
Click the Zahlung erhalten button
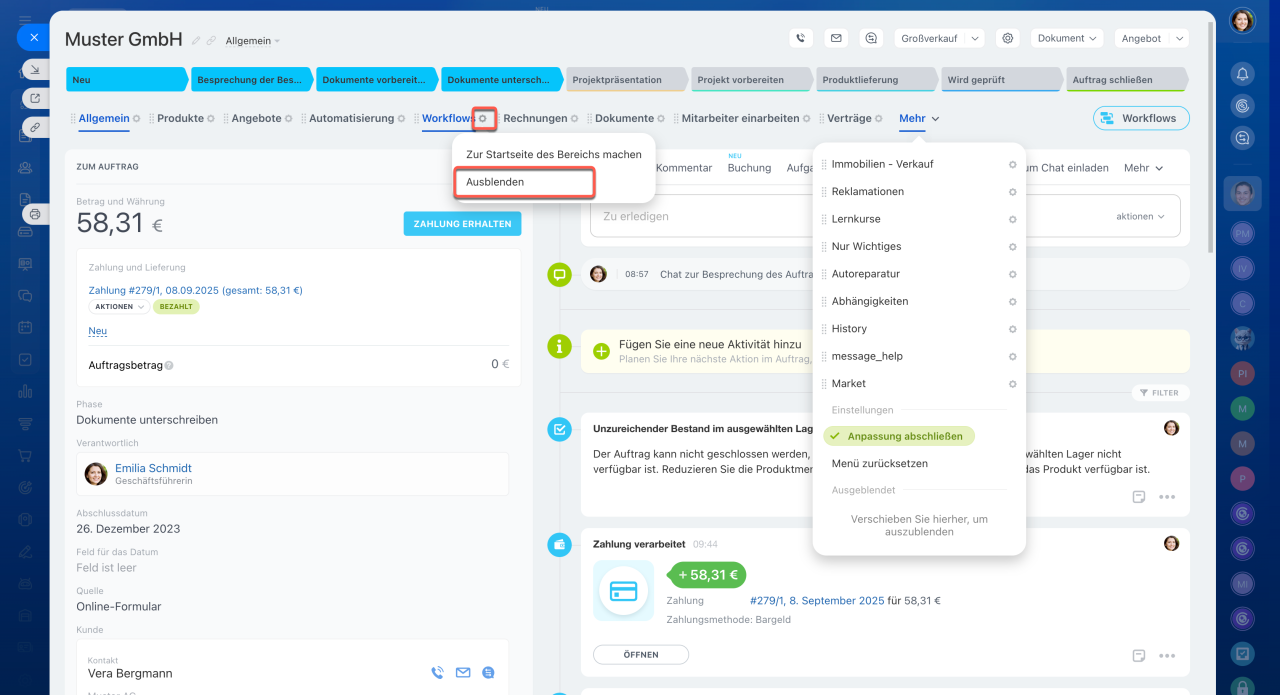tap(462, 224)
